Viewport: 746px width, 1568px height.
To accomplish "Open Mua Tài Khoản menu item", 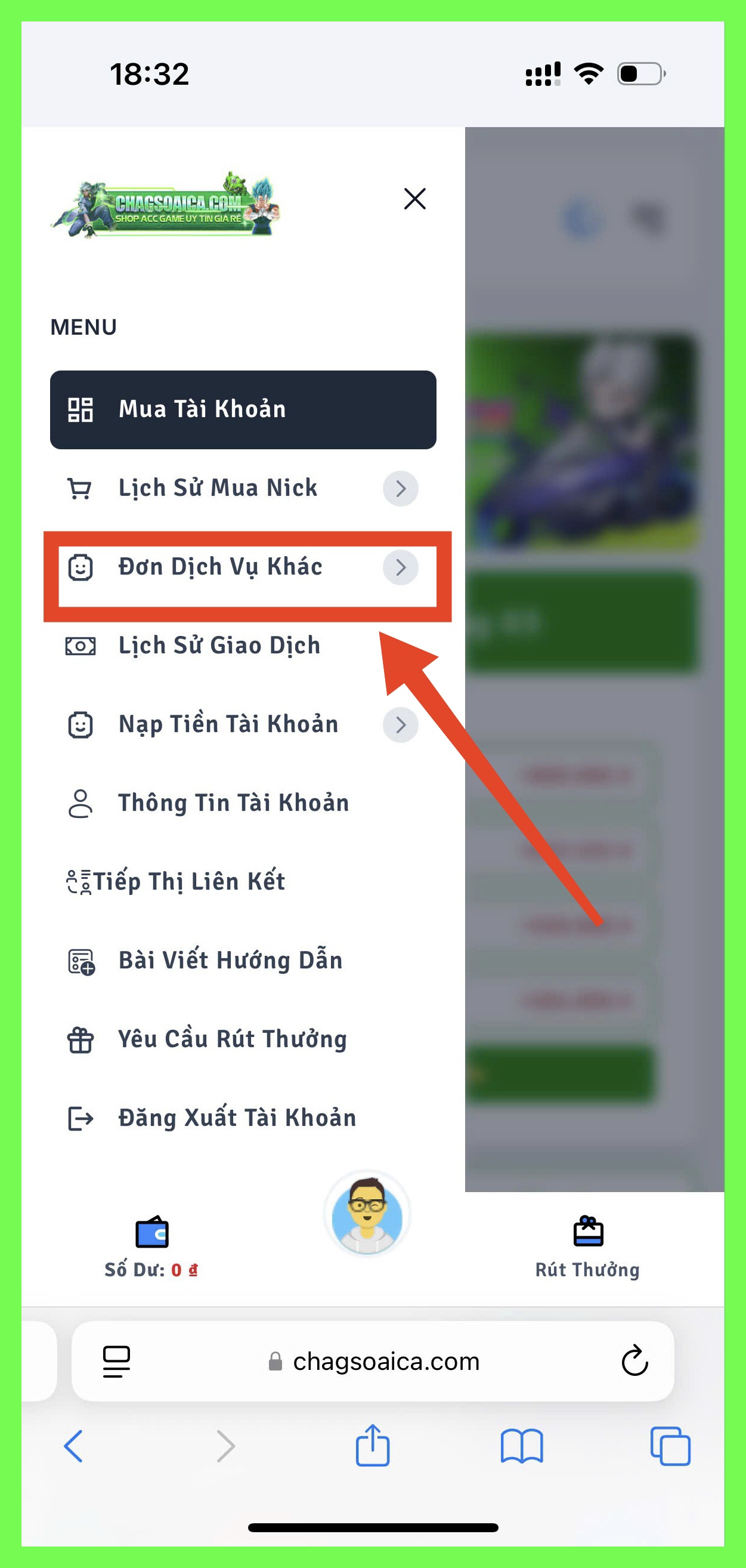I will [x=243, y=410].
